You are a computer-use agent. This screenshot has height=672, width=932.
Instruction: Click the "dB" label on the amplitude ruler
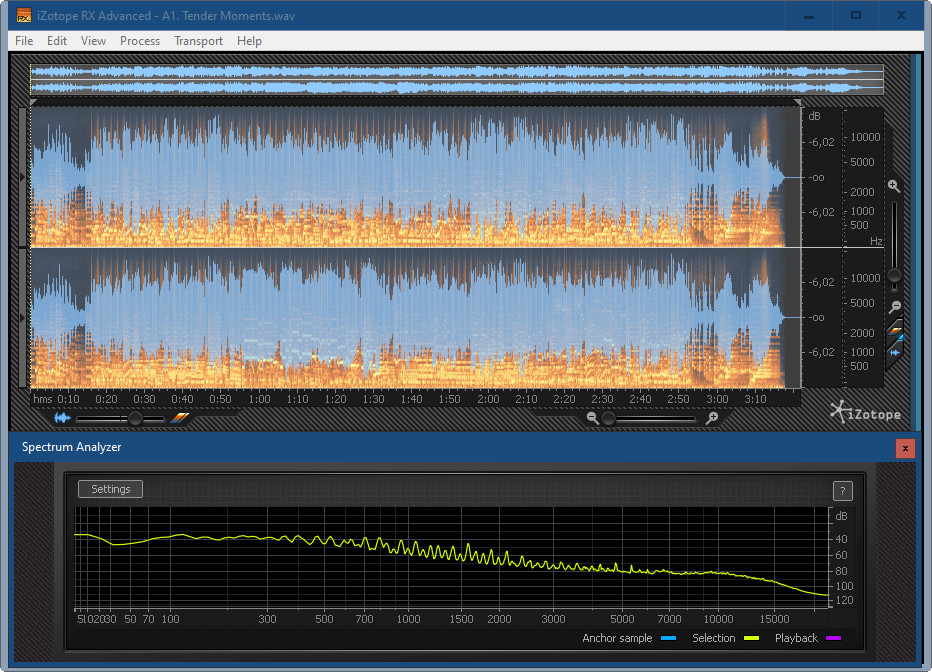(814, 116)
